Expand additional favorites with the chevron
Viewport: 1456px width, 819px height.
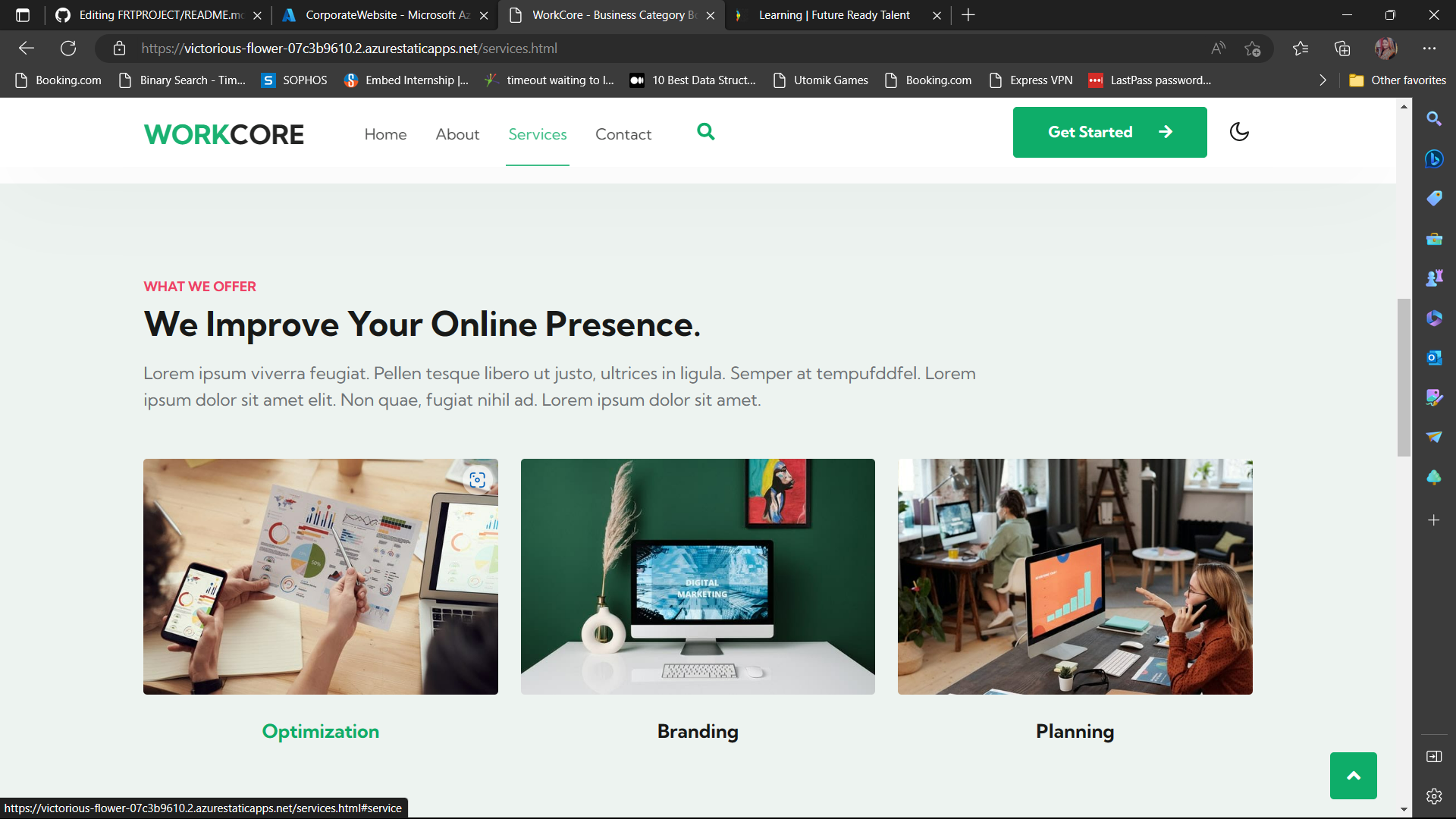coord(1323,80)
